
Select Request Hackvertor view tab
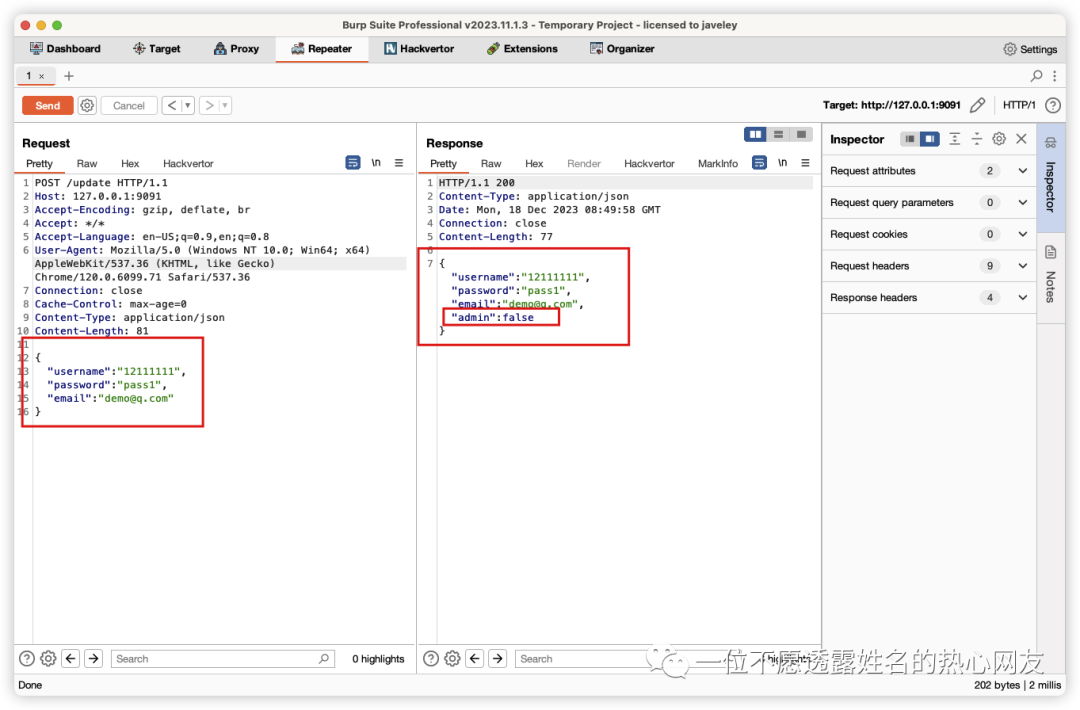pos(188,163)
